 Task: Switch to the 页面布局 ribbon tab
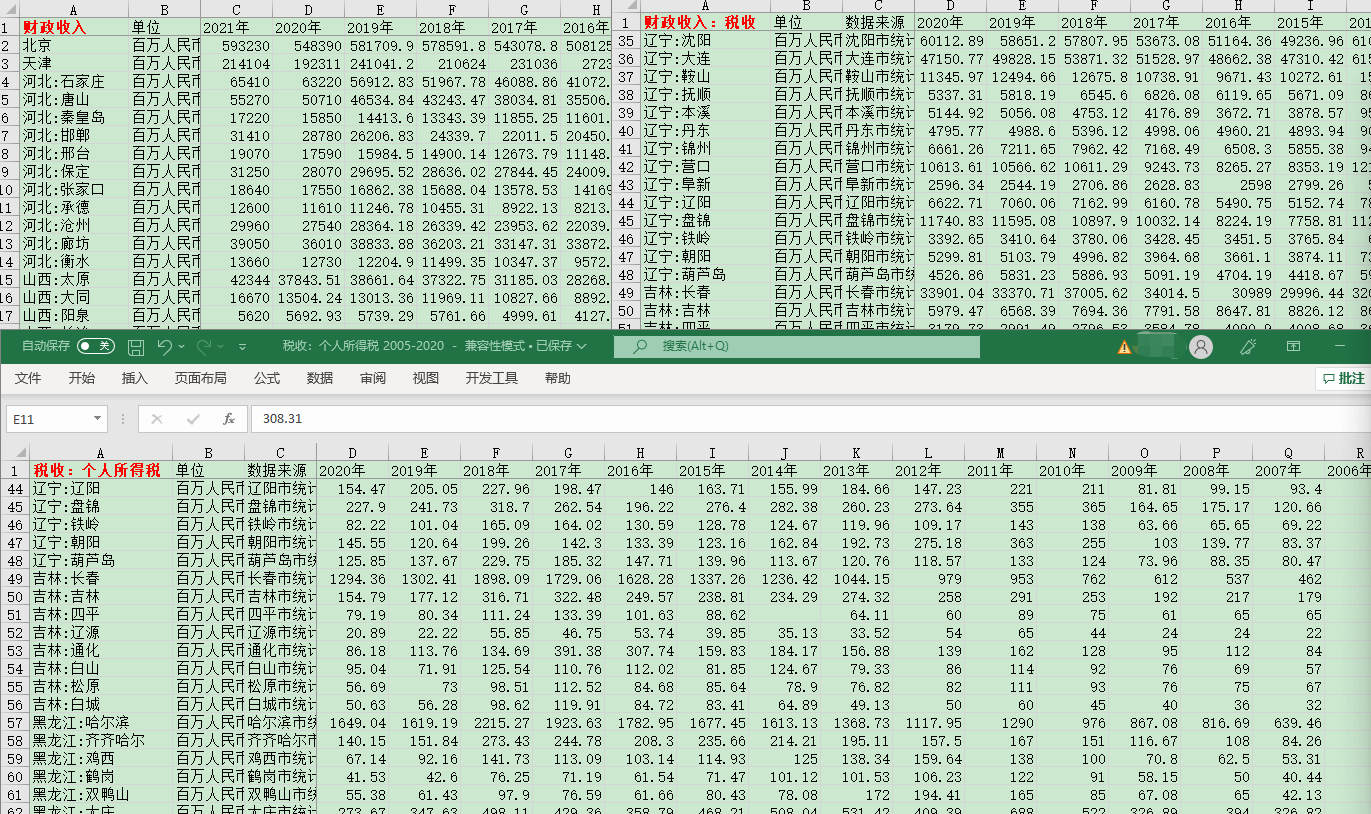[x=200, y=378]
